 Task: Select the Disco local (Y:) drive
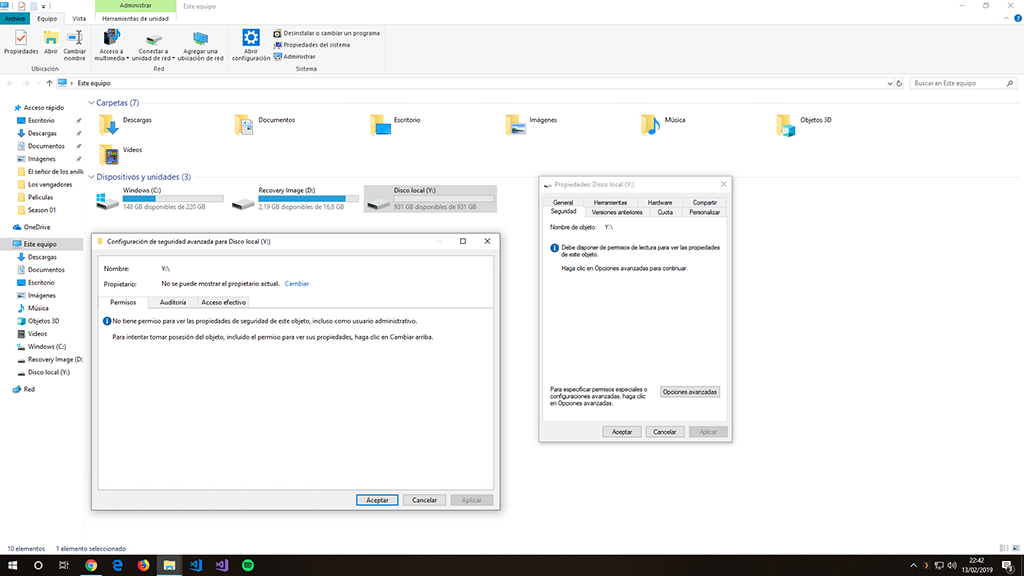coord(430,199)
